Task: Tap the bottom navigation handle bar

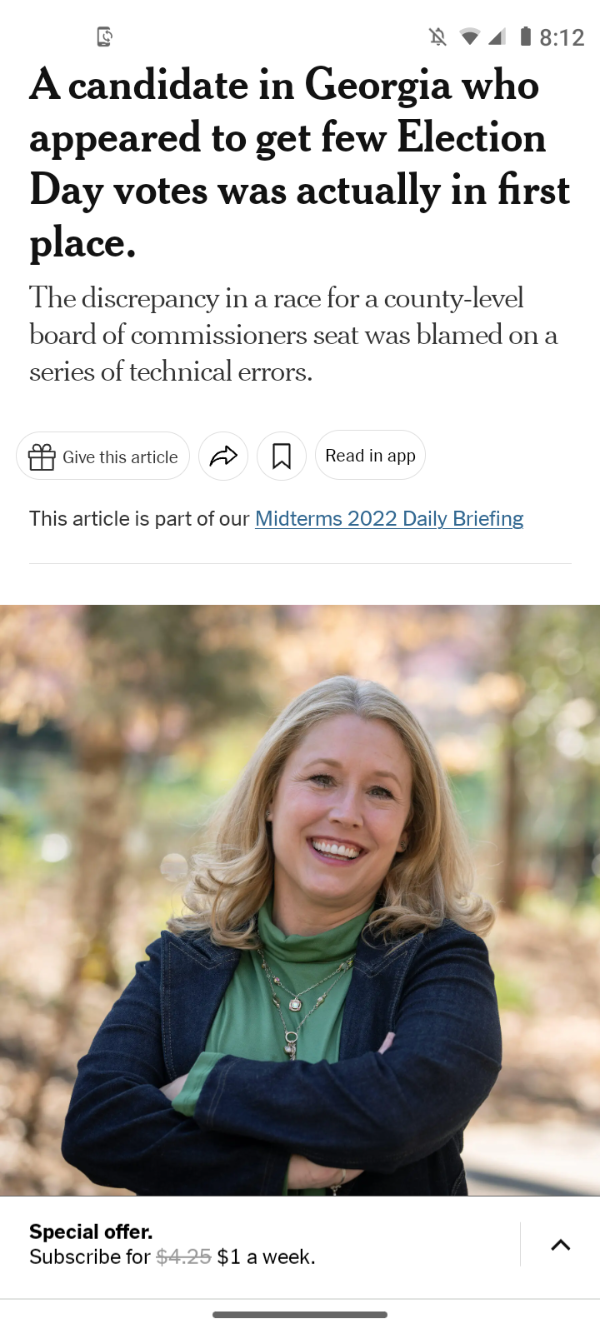Action: point(300,1314)
